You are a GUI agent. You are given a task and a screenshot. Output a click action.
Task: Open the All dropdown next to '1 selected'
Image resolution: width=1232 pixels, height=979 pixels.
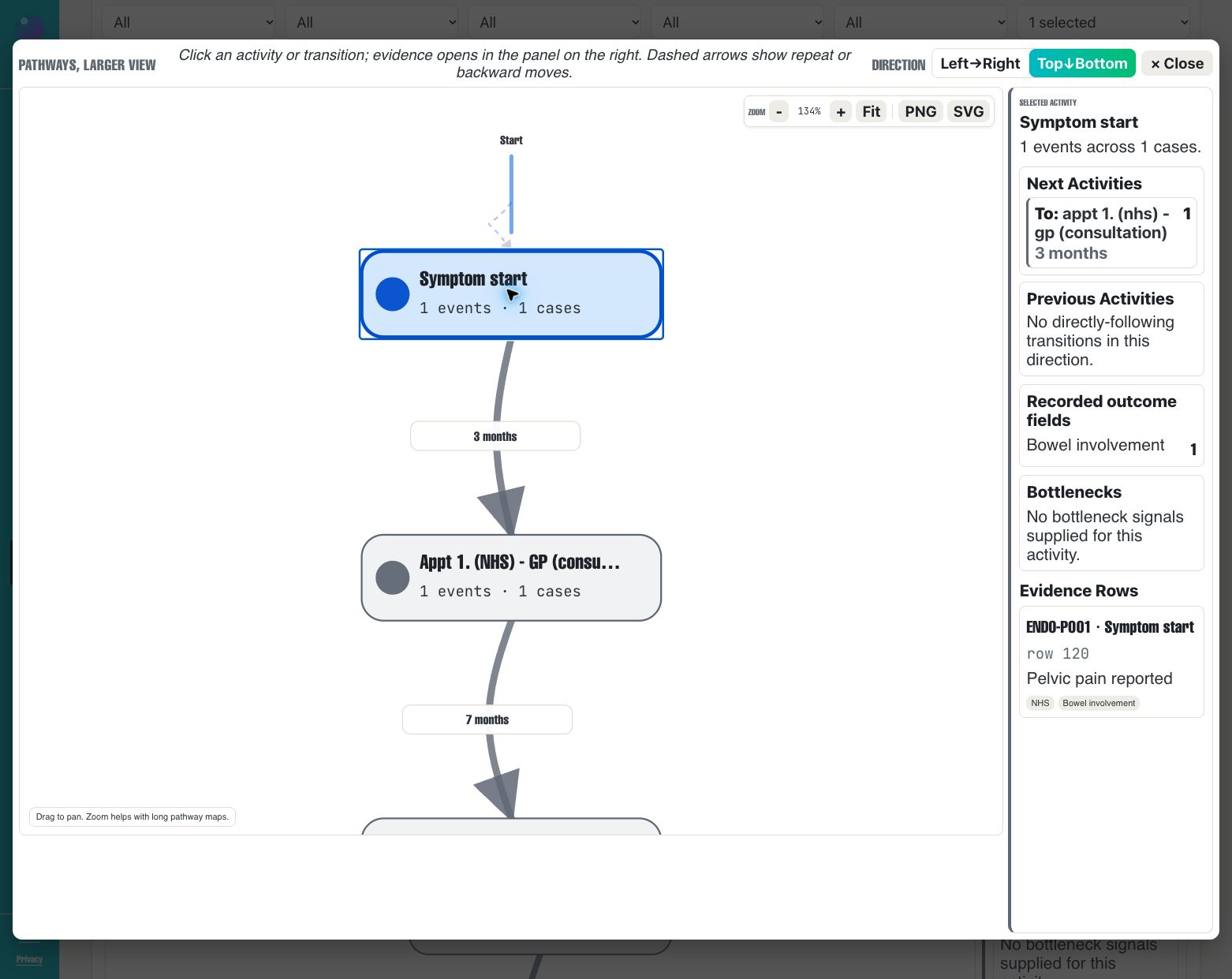tap(921, 22)
